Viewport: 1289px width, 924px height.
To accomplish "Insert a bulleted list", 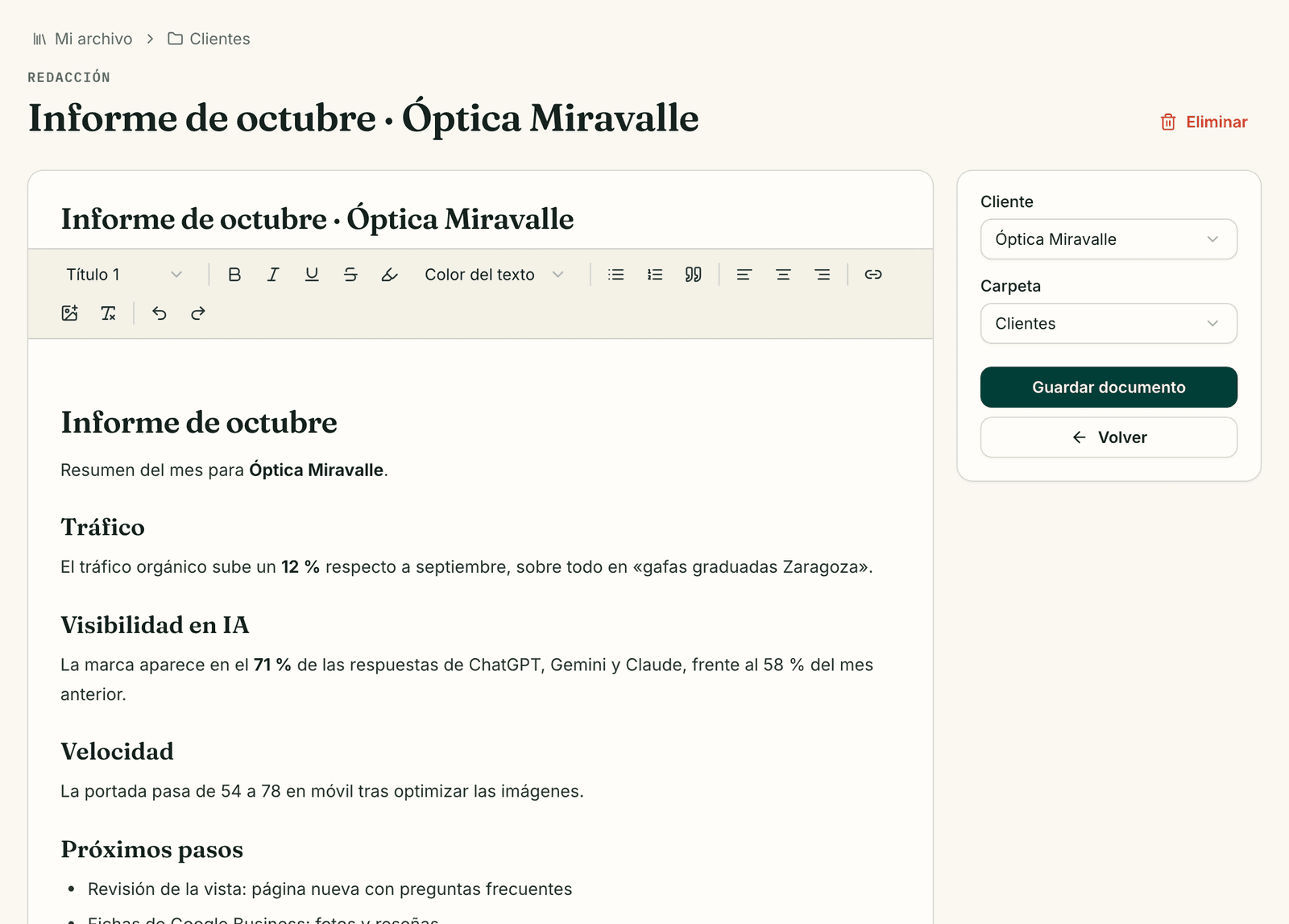I will point(616,275).
